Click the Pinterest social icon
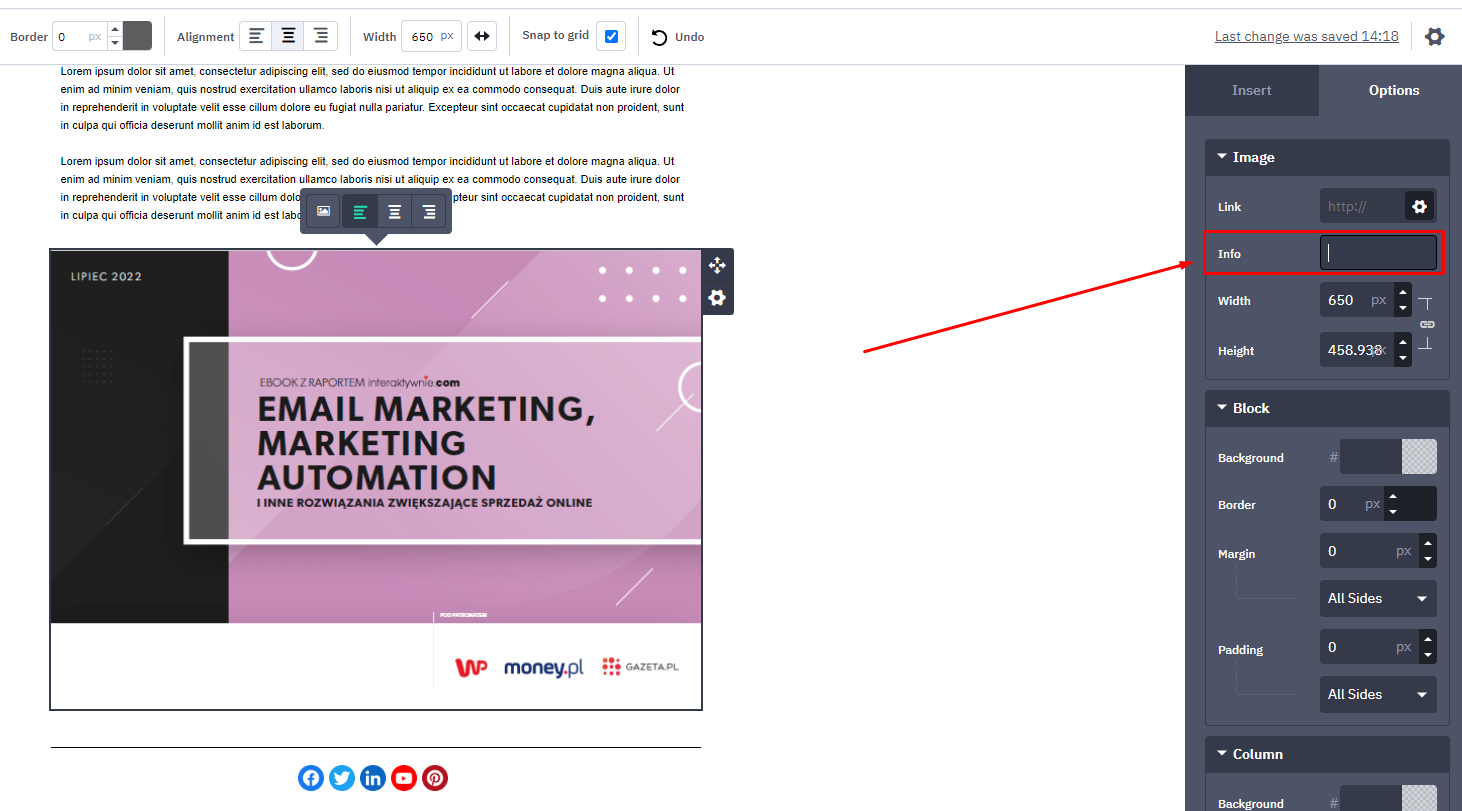 [435, 778]
